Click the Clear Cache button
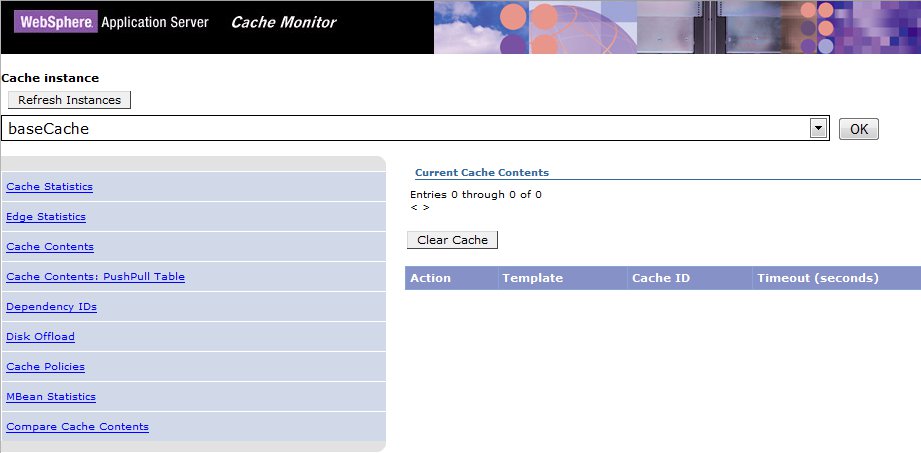Image resolution: width=921 pixels, height=453 pixels. click(x=452, y=240)
